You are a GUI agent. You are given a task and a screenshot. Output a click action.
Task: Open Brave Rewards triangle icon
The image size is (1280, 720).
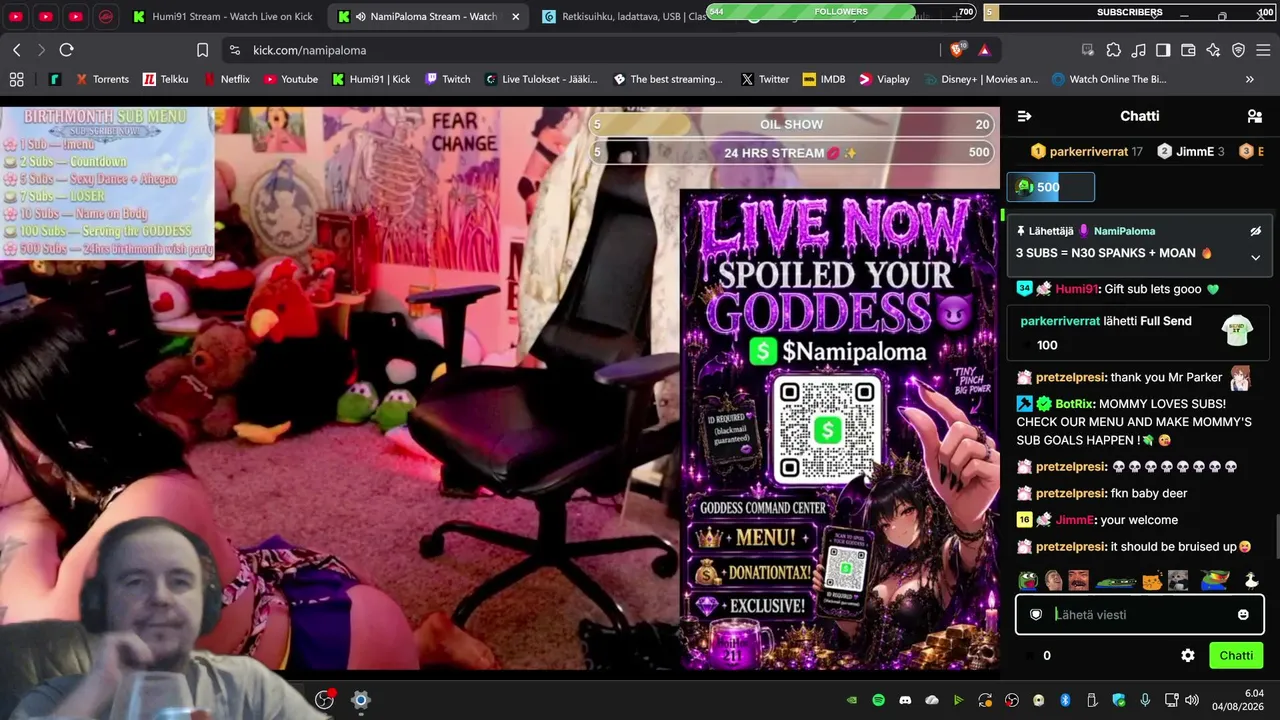point(984,50)
